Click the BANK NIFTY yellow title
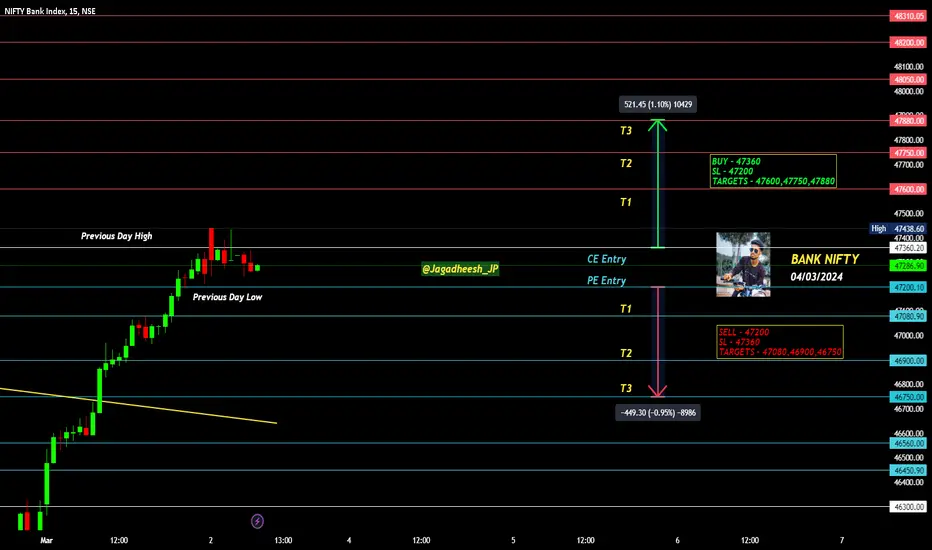 click(x=824, y=259)
